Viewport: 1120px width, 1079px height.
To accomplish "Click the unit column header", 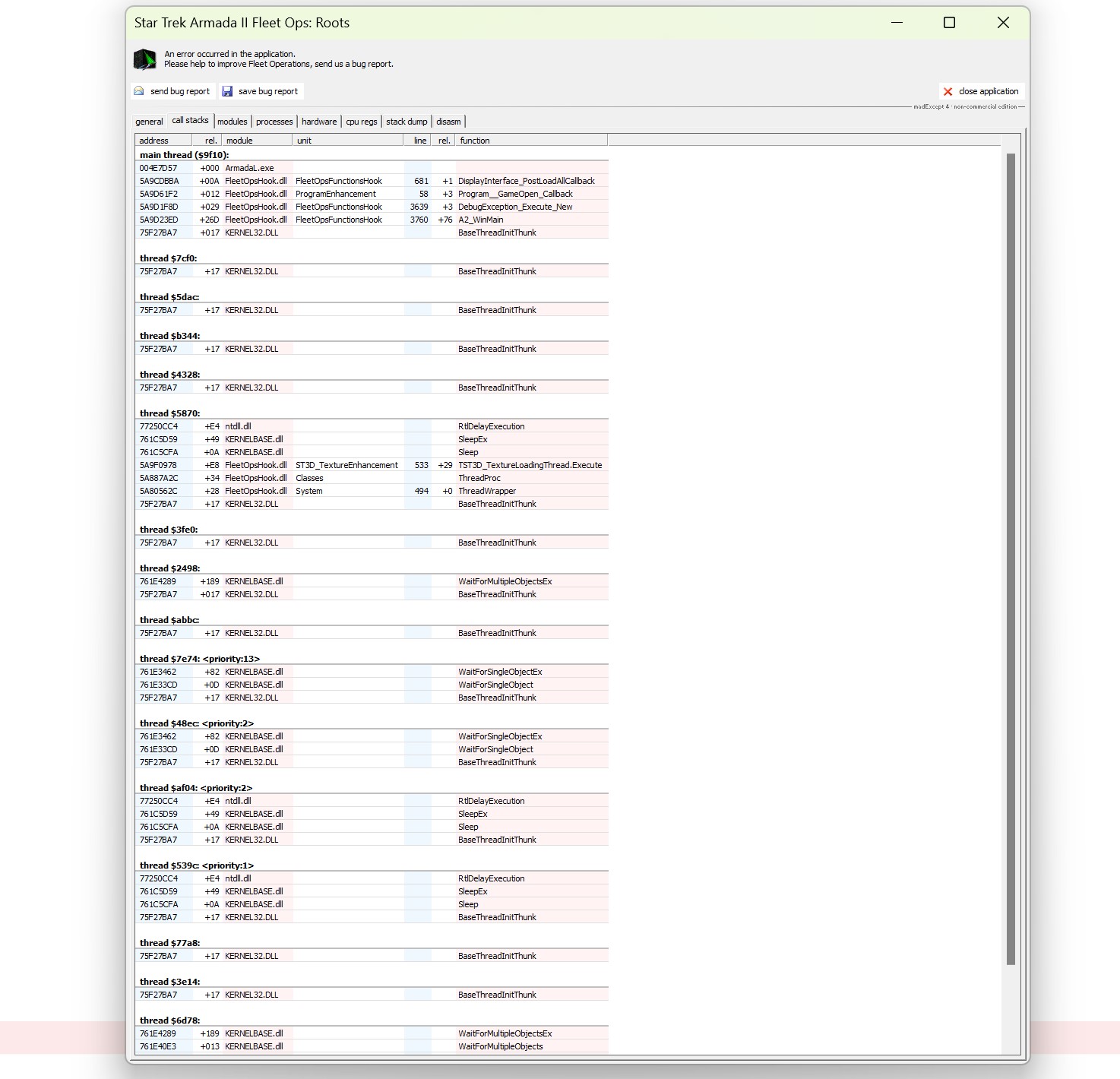I will [348, 141].
